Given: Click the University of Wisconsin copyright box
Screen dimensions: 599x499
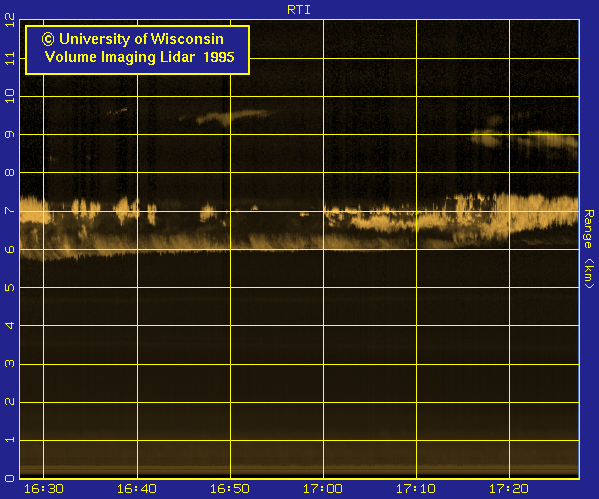Looking at the screenshot, I should (138, 50).
